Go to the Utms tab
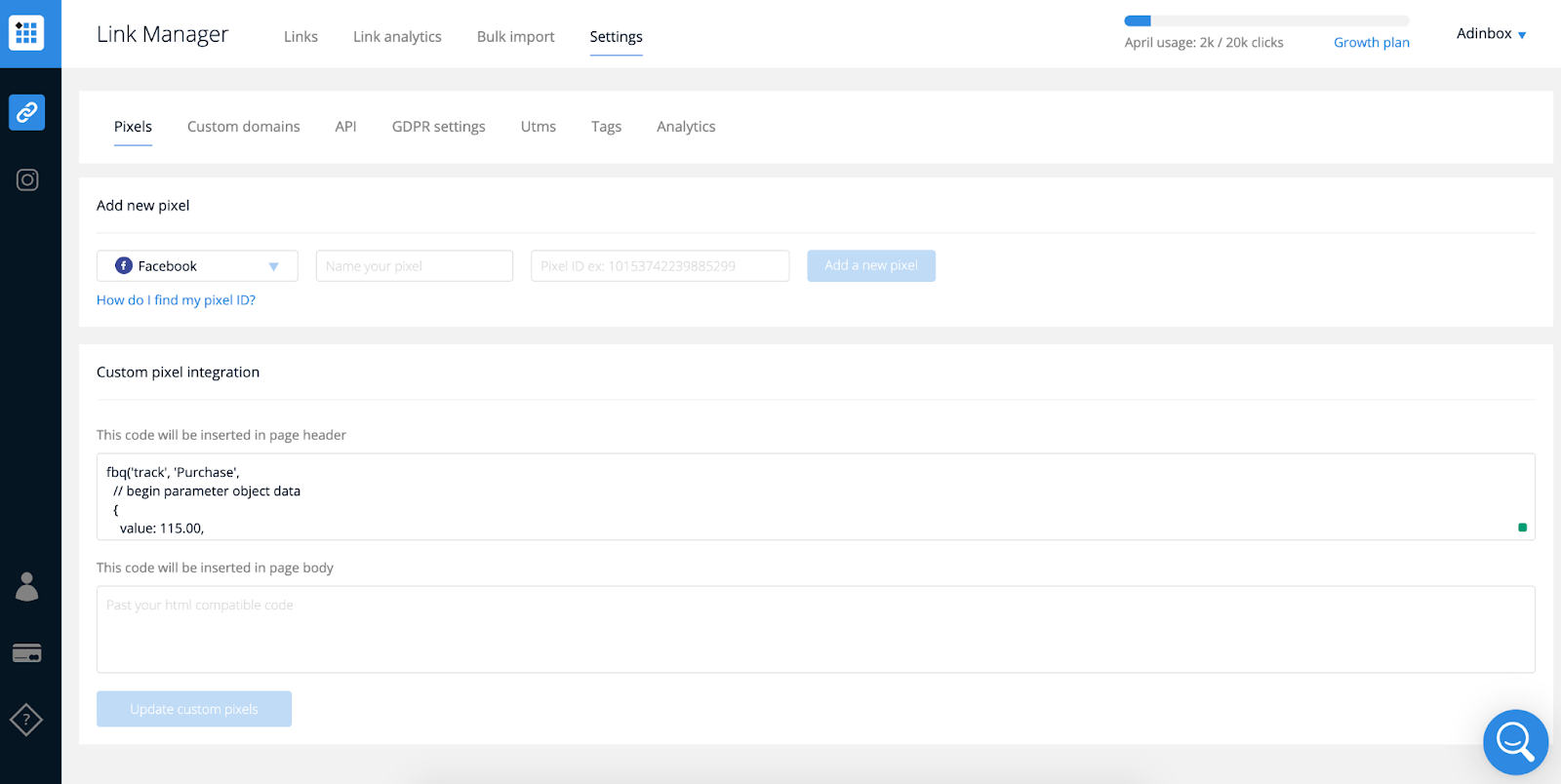 [x=538, y=127]
